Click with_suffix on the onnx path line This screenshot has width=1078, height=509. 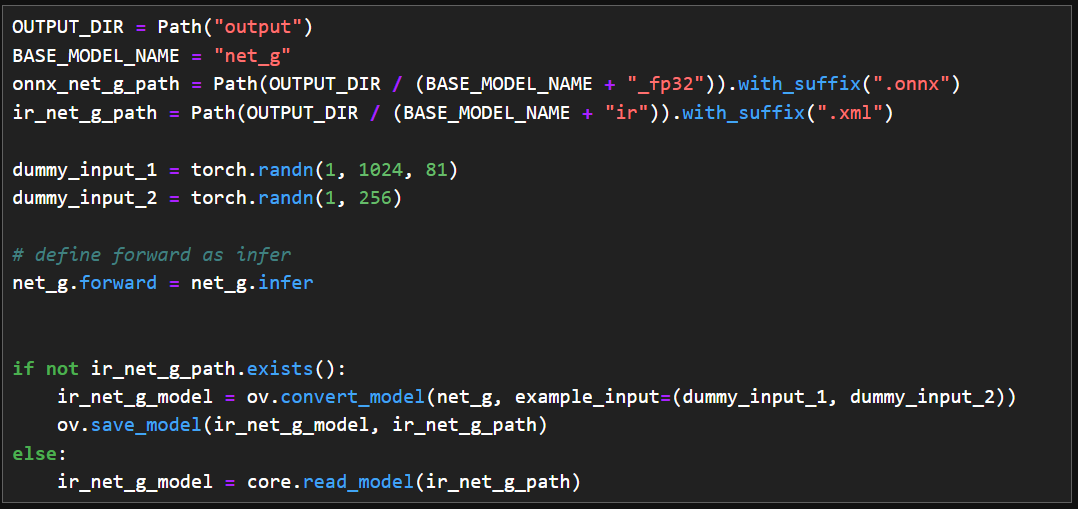[801, 85]
